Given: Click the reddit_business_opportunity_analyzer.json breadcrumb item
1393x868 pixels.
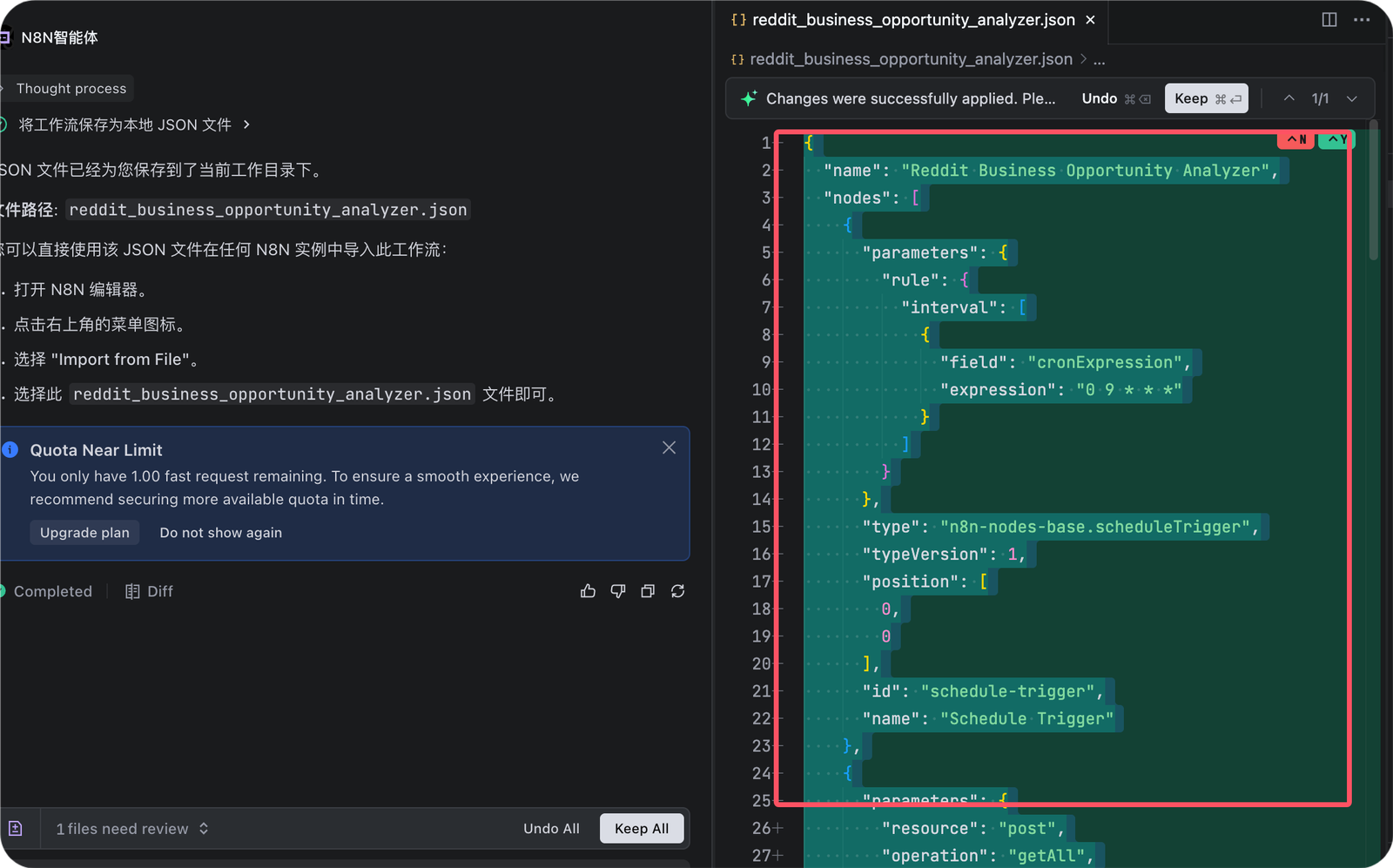Looking at the screenshot, I should (x=911, y=59).
